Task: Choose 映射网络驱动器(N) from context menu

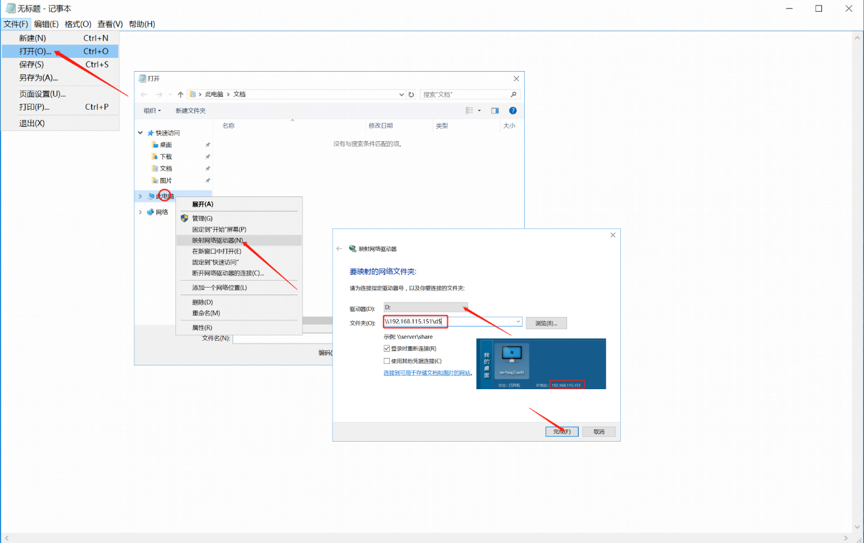Action: tap(217, 240)
